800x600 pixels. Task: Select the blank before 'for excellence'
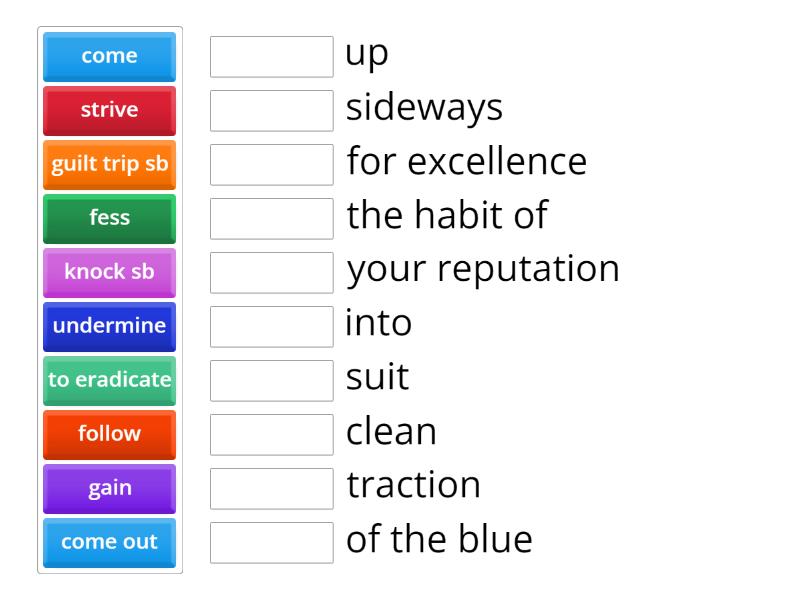[271, 165]
